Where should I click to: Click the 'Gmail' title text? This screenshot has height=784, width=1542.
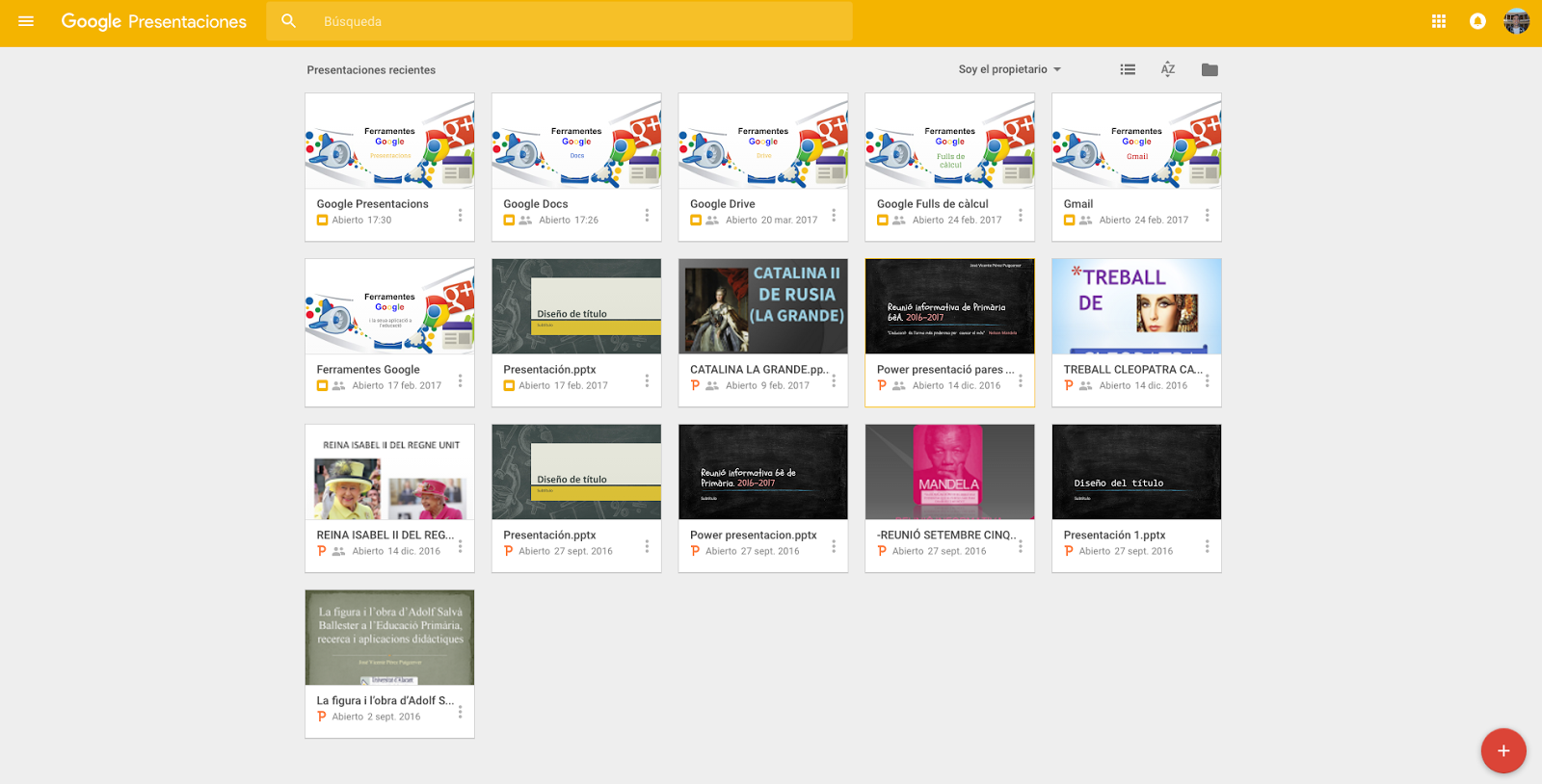[x=1078, y=204]
